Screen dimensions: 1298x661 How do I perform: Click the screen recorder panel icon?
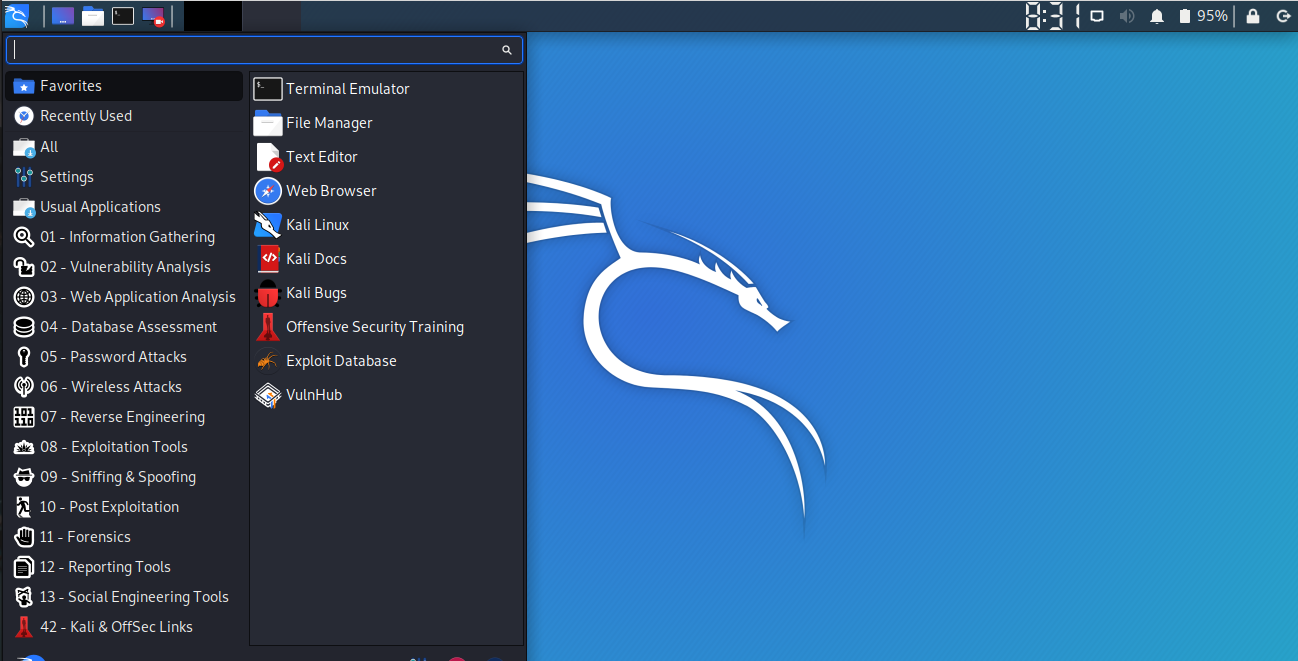(153, 16)
